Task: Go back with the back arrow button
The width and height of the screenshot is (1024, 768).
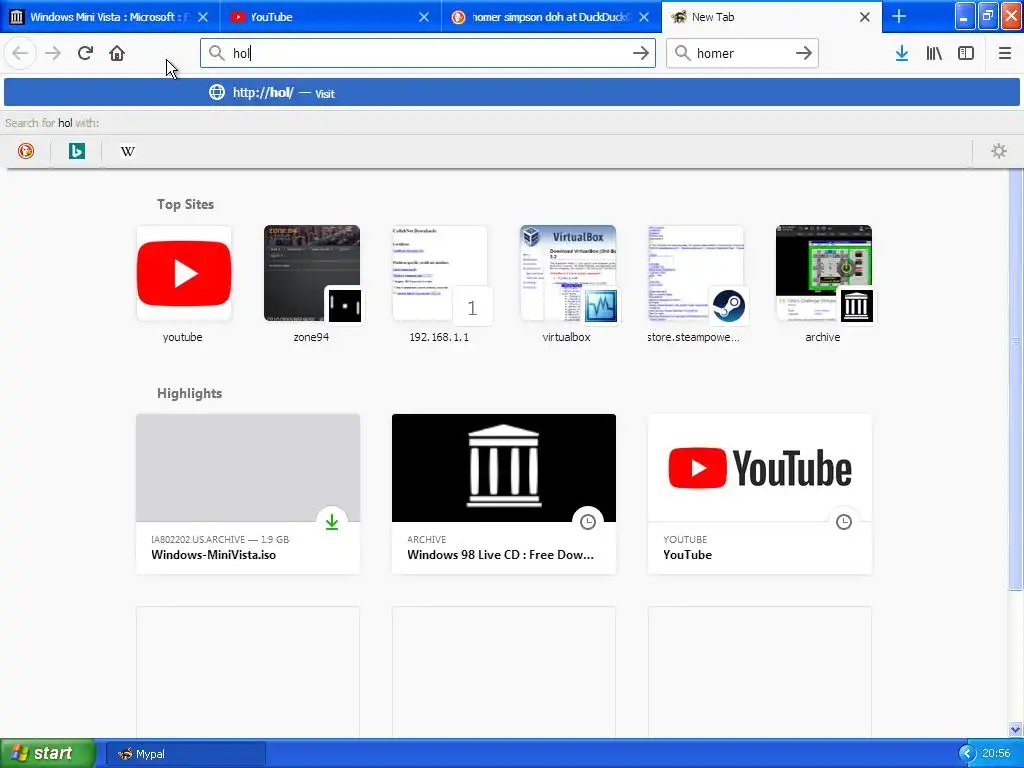Action: 20,53
